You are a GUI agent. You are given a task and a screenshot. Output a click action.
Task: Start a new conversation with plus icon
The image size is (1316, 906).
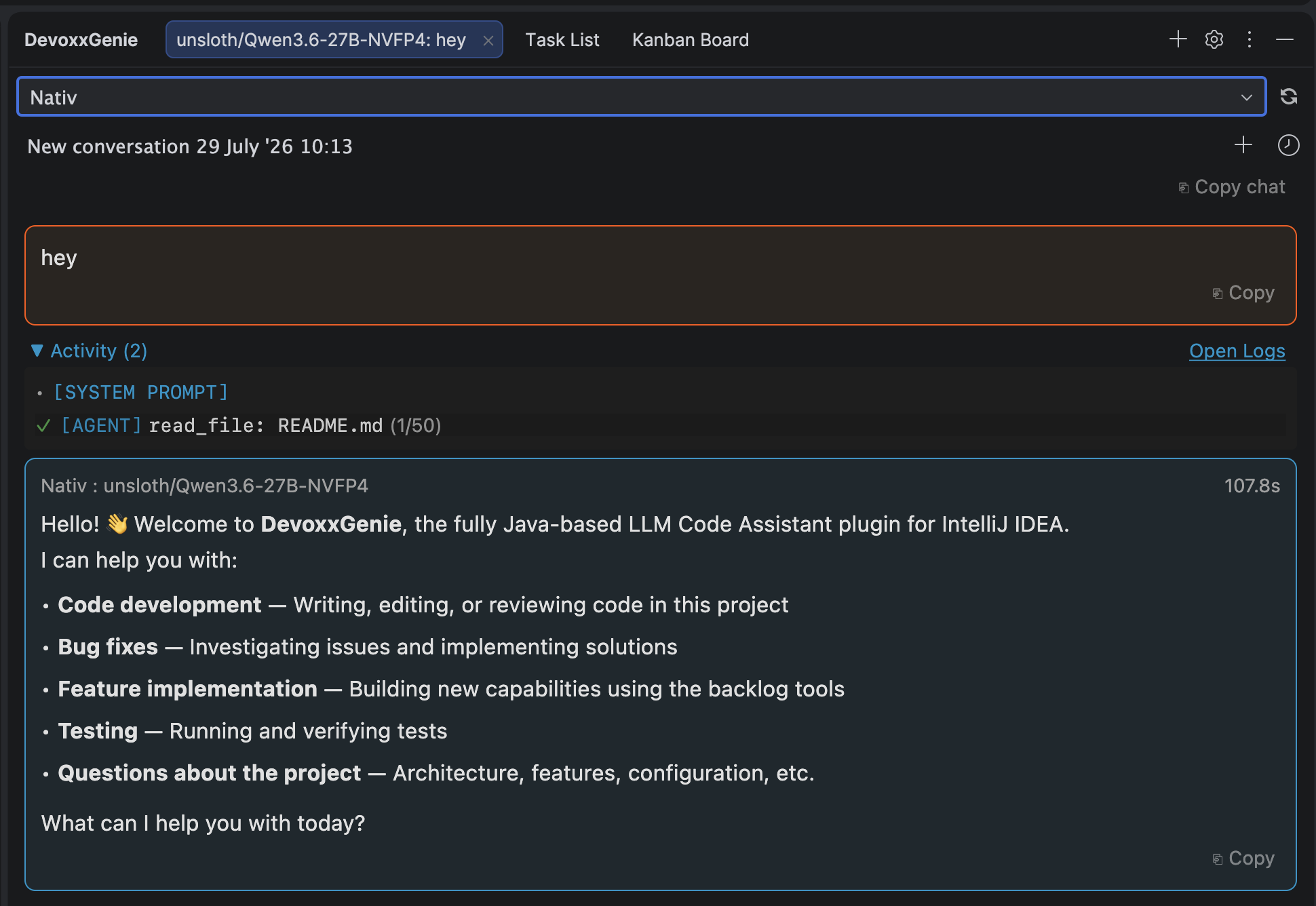[1243, 144]
